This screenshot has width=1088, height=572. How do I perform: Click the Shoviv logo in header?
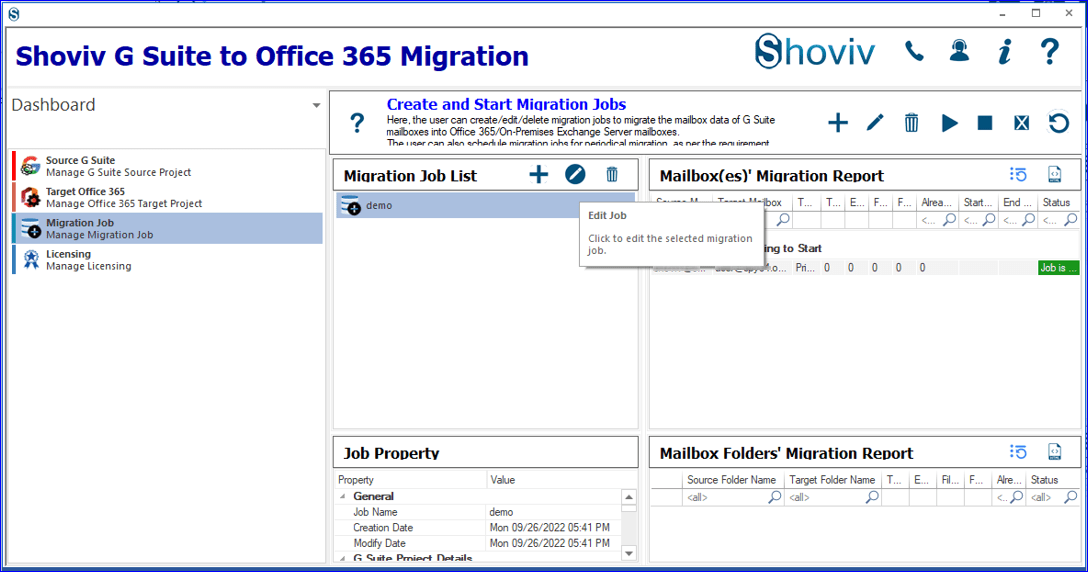coord(815,52)
